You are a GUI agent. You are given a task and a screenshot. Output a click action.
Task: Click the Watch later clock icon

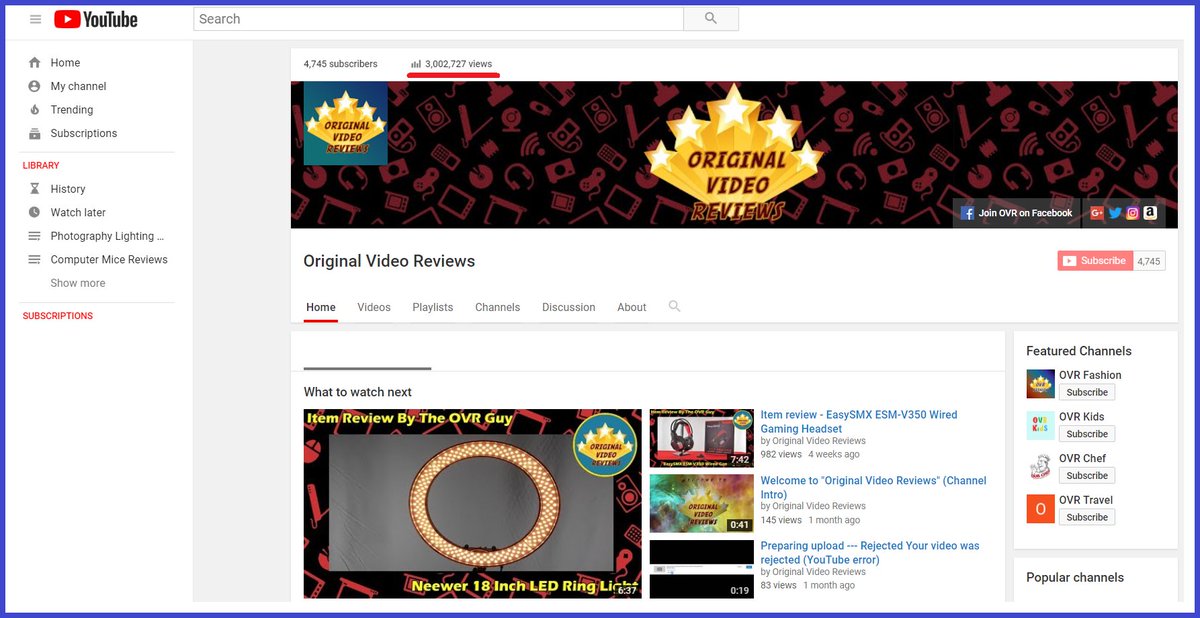(35, 212)
